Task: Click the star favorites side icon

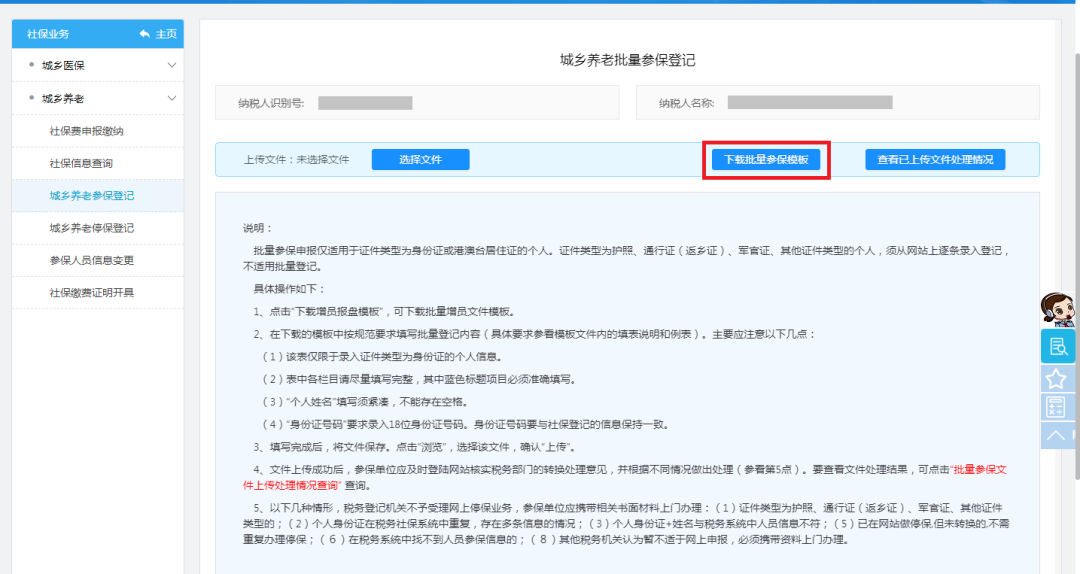Action: tap(1056, 378)
